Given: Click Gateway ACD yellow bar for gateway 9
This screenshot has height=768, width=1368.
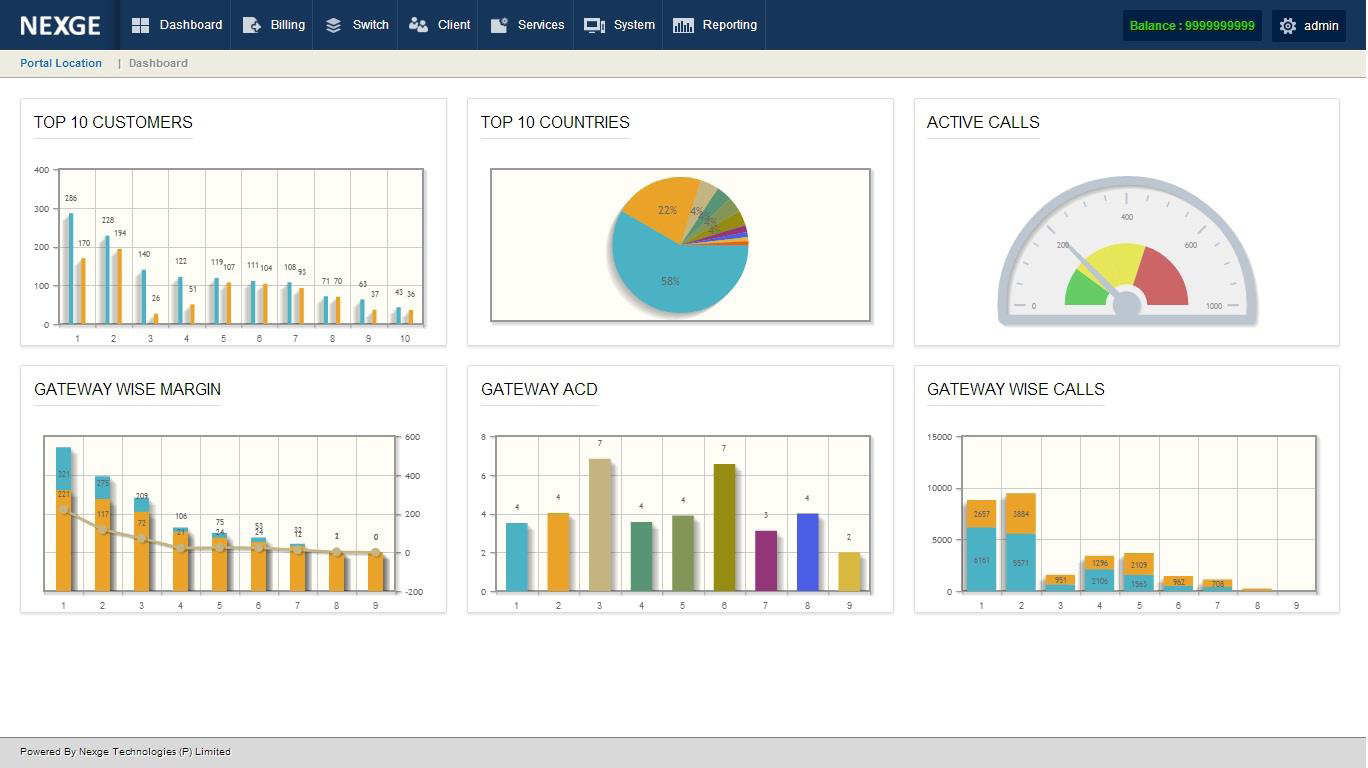Looking at the screenshot, I should tap(849, 572).
